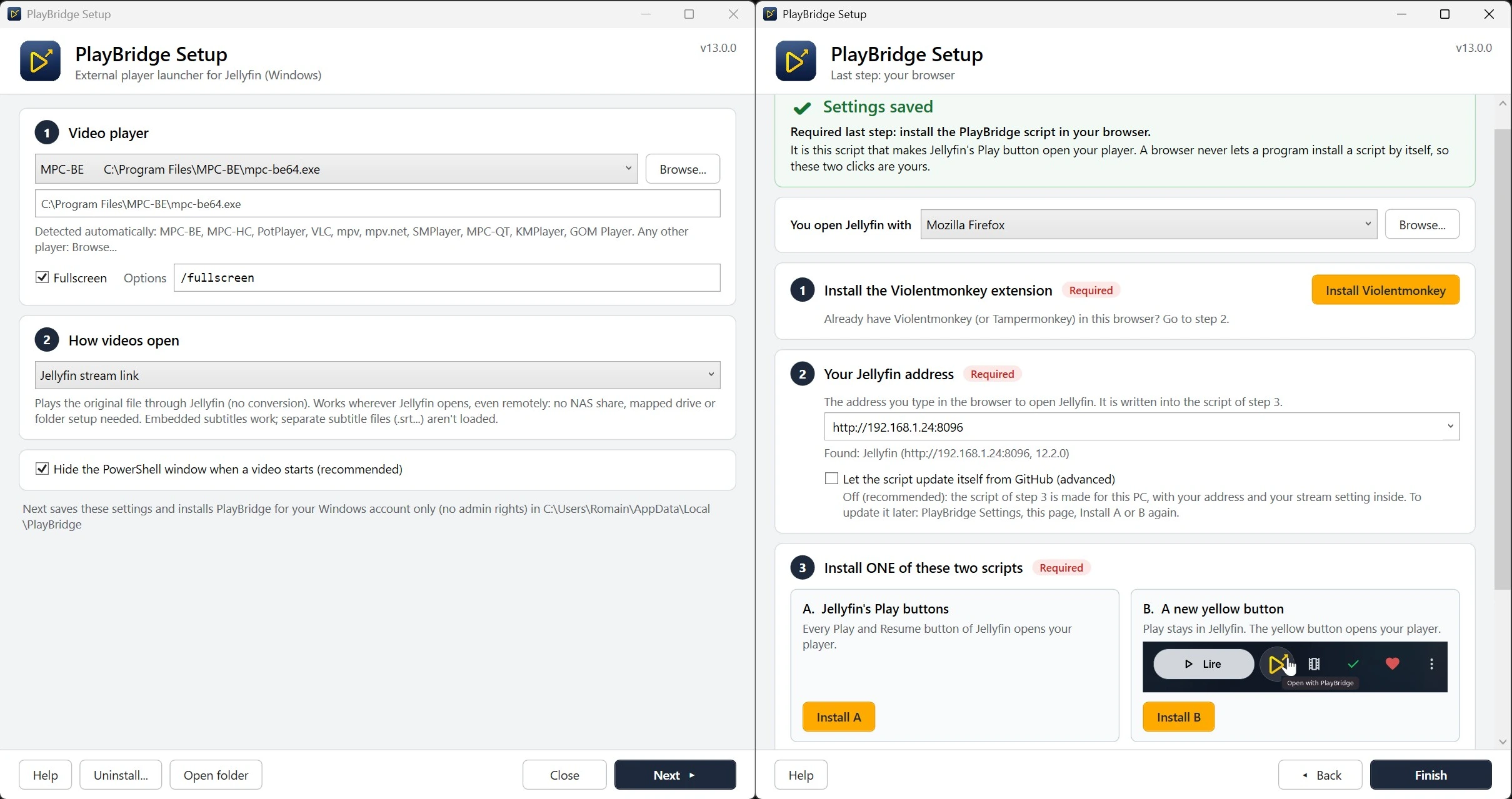1512x799 pixels.
Task: Toggle the Fullscreen checkbox
Action: [42, 277]
